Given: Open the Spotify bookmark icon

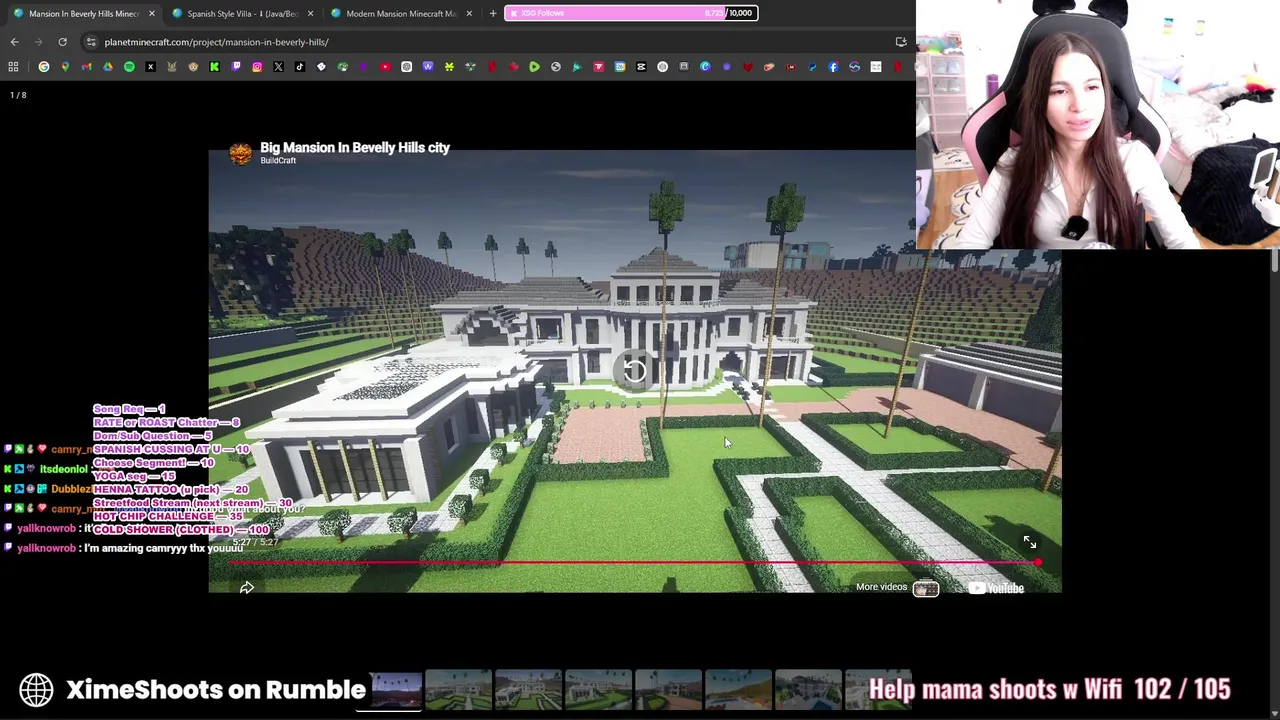Looking at the screenshot, I should click(x=129, y=67).
